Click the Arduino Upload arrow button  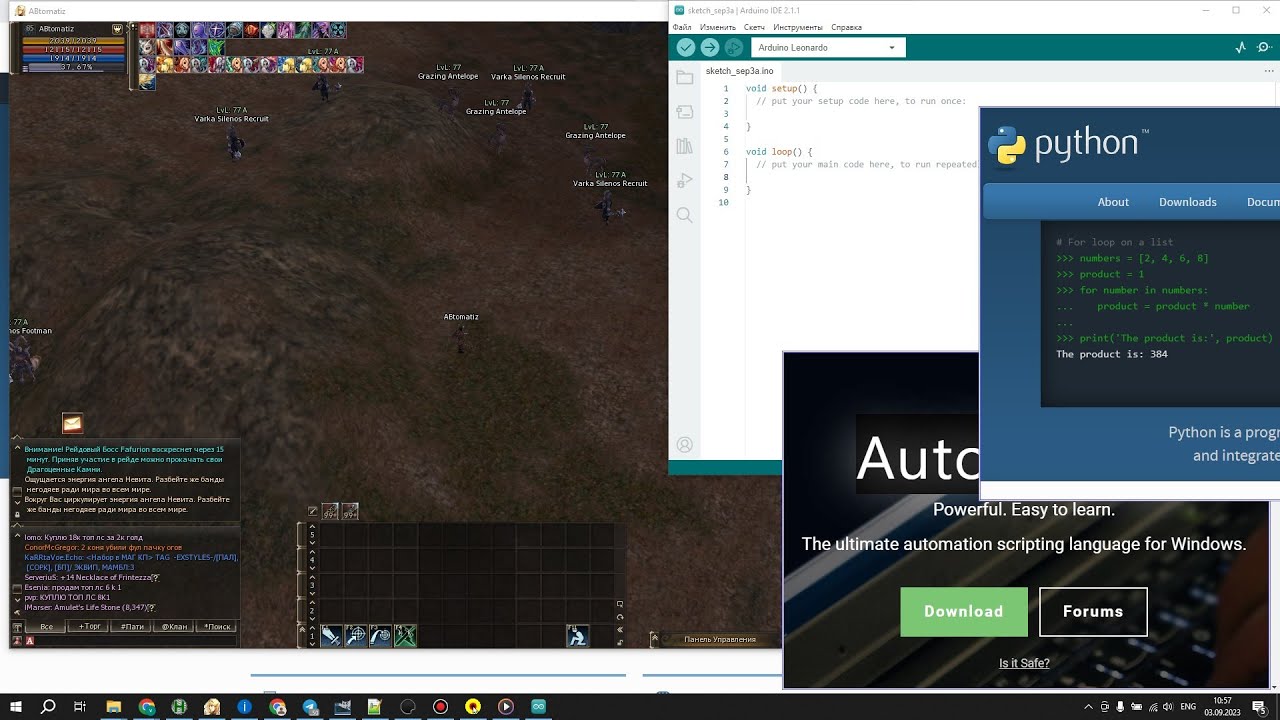(709, 47)
